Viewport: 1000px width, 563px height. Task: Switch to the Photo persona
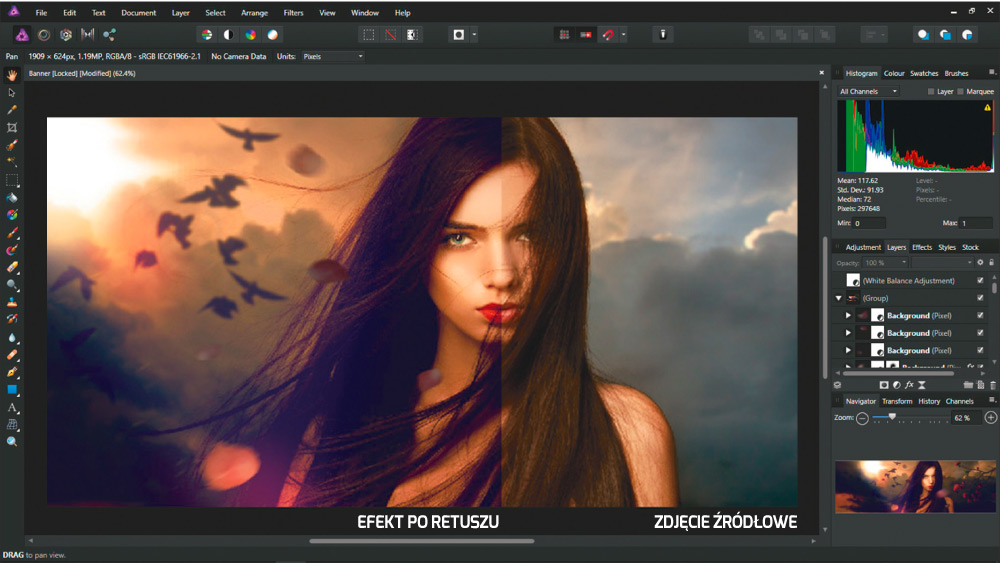[x=22, y=34]
